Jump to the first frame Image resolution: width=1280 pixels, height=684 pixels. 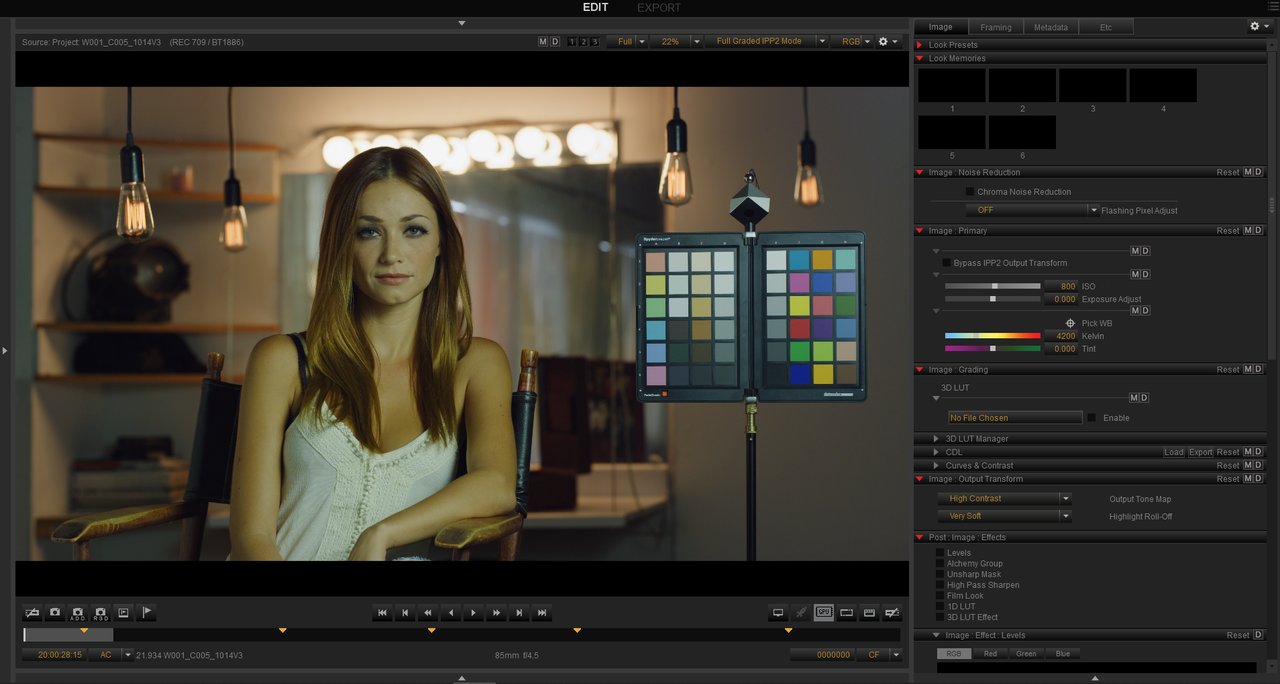pyautogui.click(x=382, y=613)
